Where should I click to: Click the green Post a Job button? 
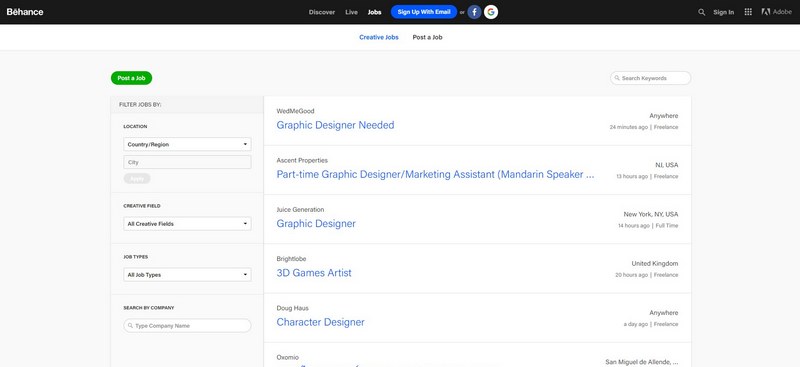[132, 78]
